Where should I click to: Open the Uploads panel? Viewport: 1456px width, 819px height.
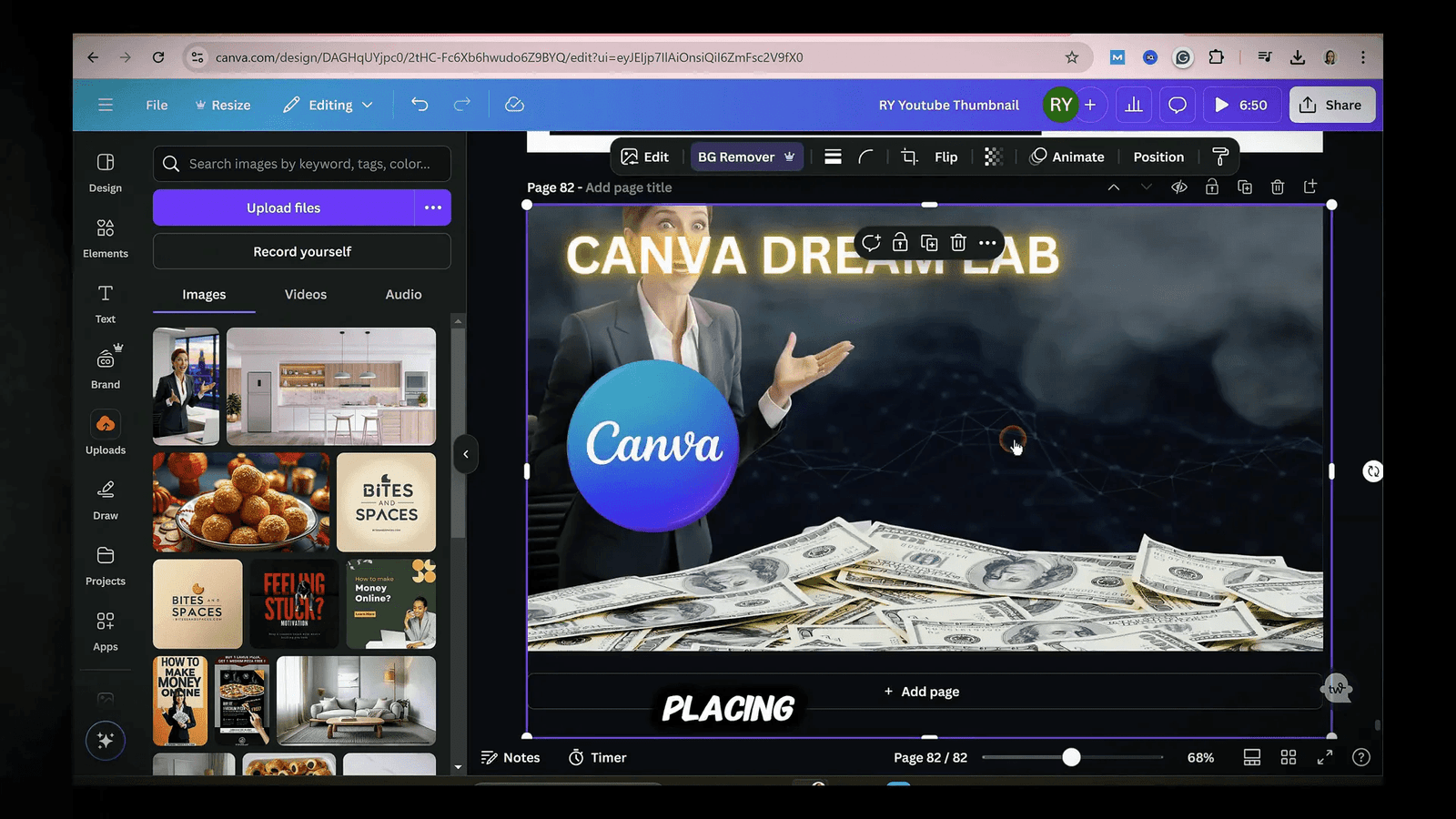(106, 433)
